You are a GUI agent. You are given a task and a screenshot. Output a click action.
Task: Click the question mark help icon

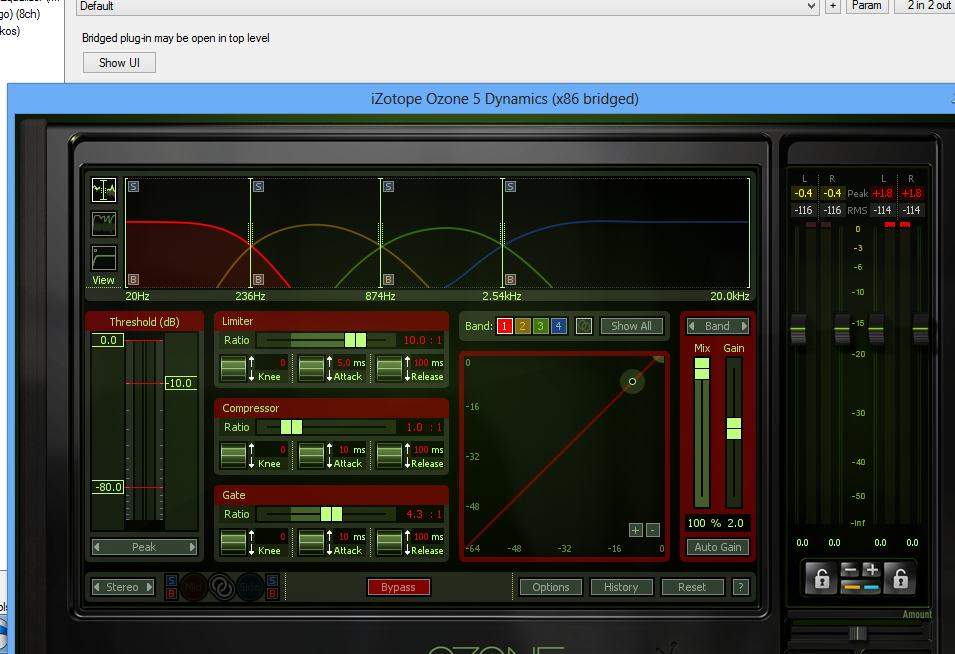pyautogui.click(x=741, y=587)
